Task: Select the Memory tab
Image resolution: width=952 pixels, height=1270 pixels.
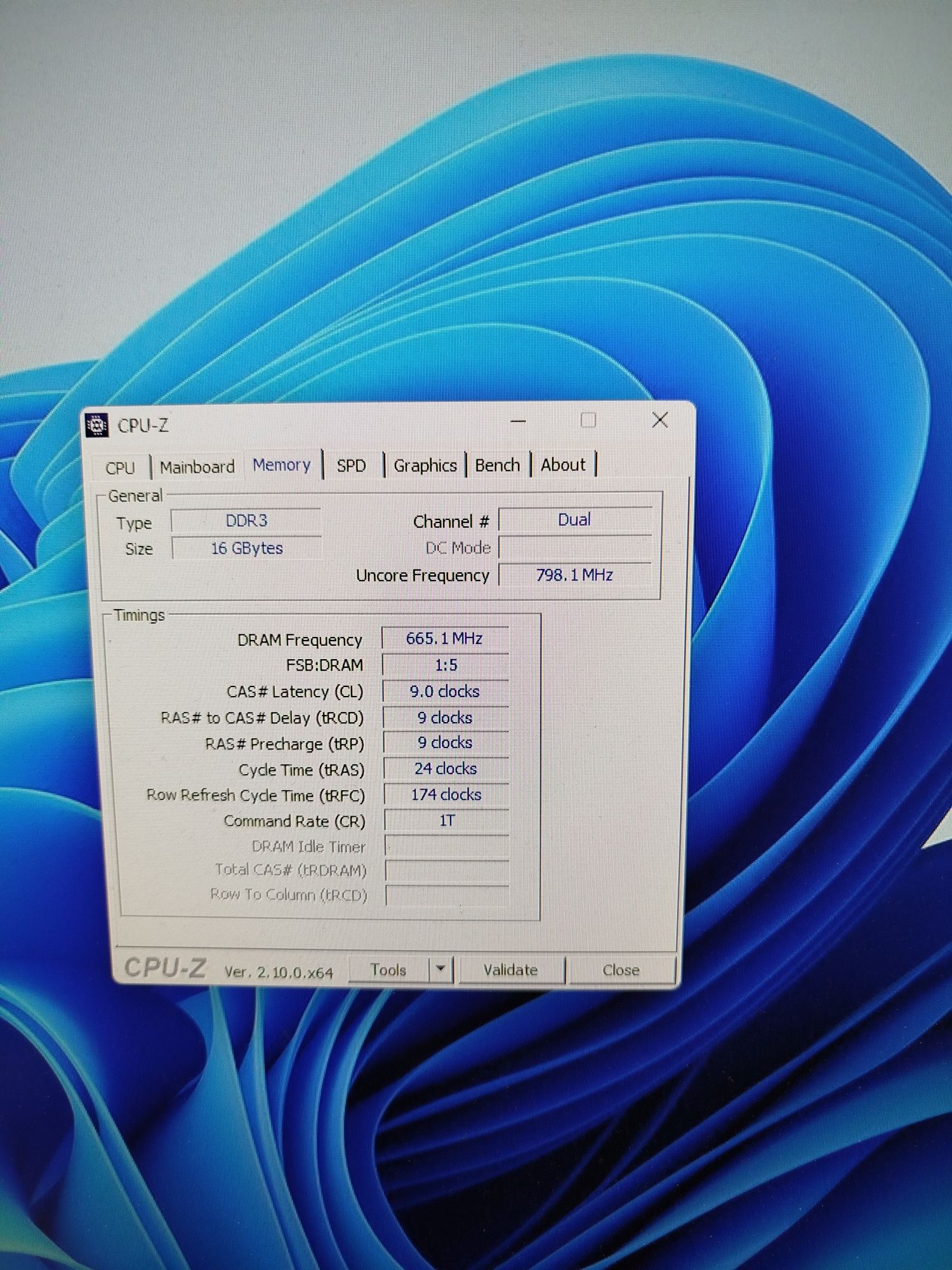Action: click(x=282, y=465)
